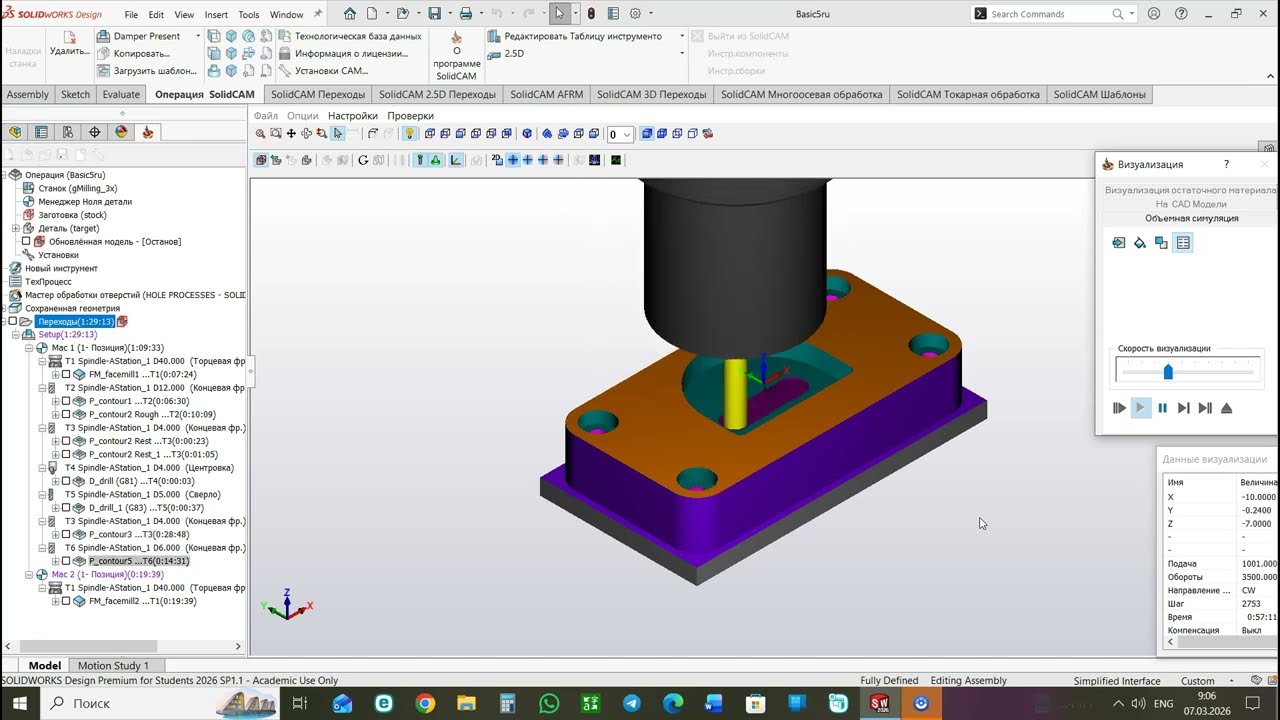Image resolution: width=1280 pixels, height=720 pixels.
Task: Select the arrow pointer tool in simulation toolbar
Action: click(338, 134)
